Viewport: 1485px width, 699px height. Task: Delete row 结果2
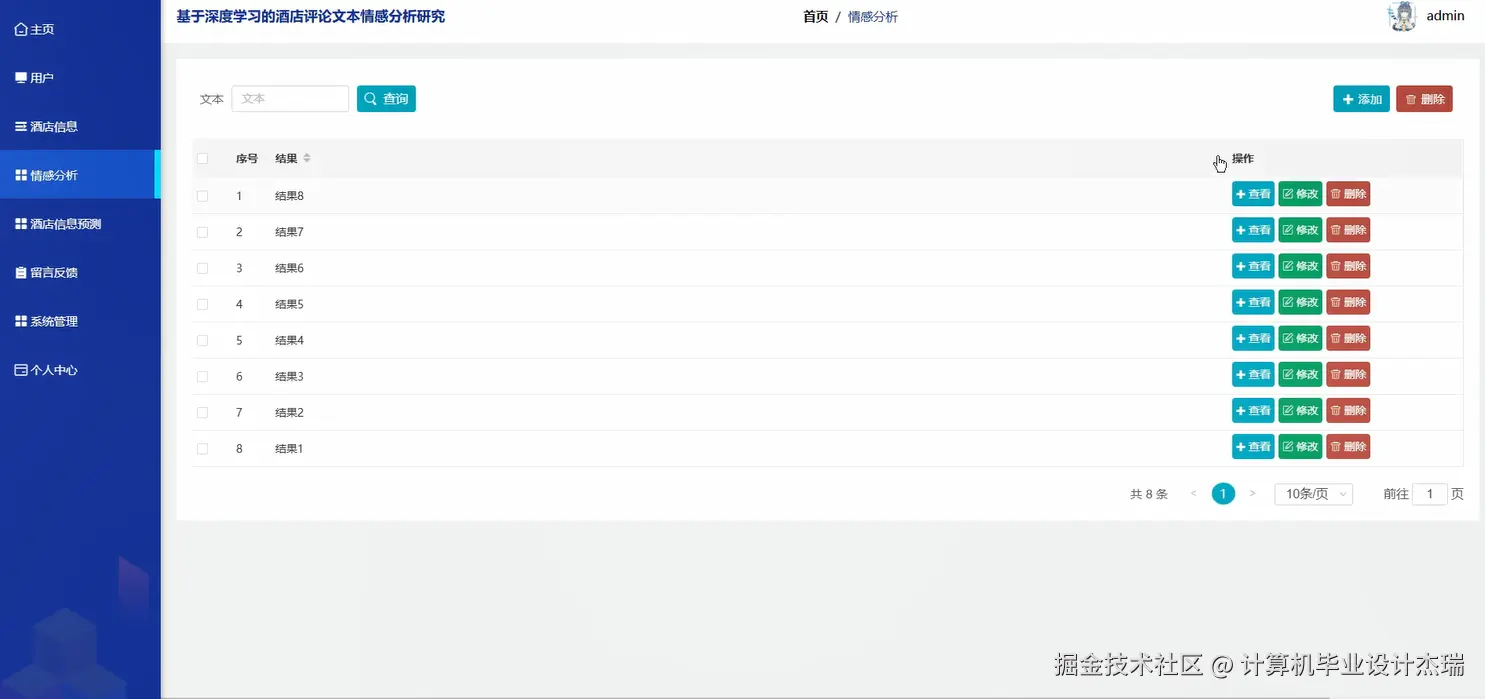(x=1348, y=410)
